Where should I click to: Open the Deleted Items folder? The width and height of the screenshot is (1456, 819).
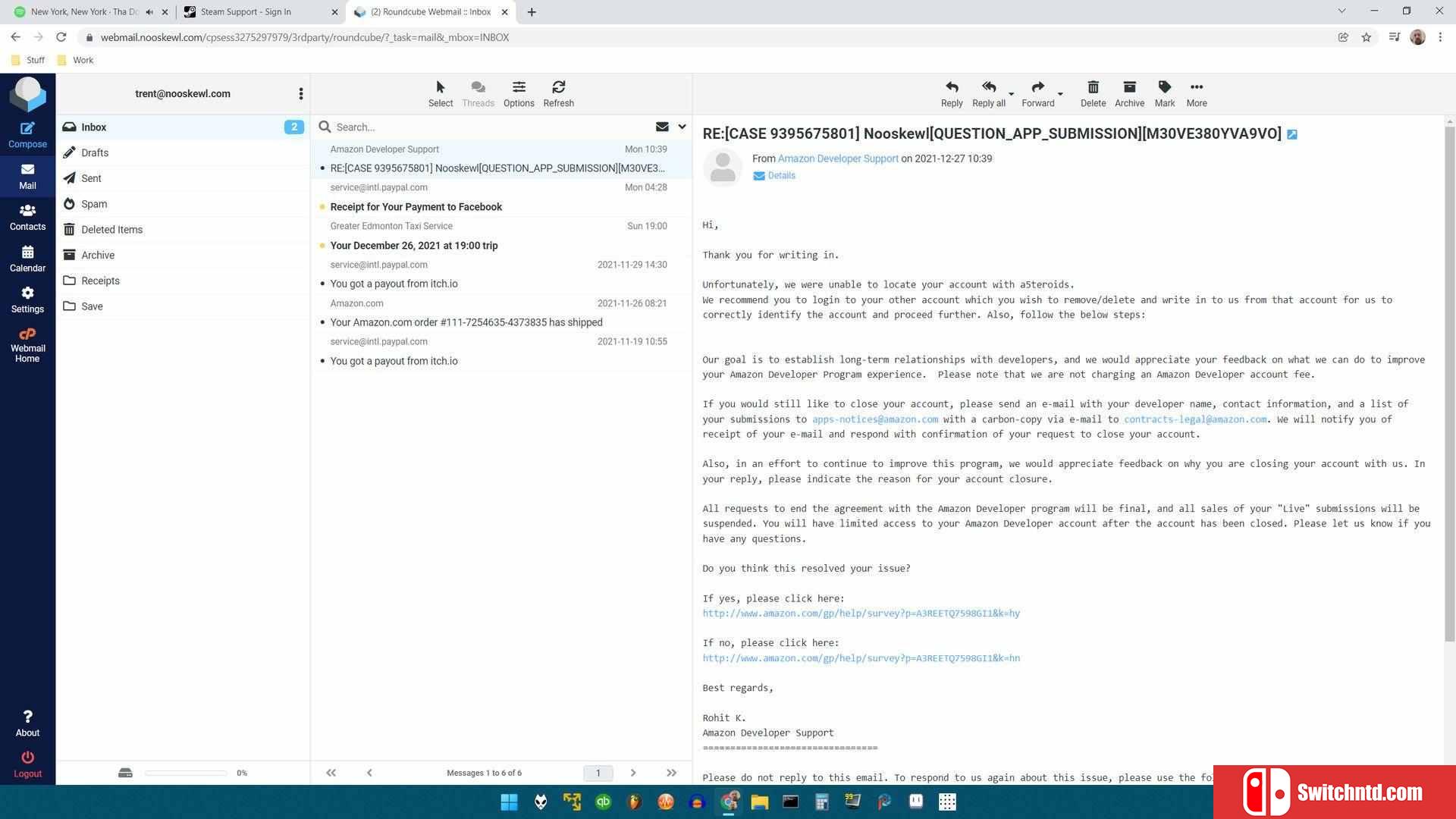[183, 230]
